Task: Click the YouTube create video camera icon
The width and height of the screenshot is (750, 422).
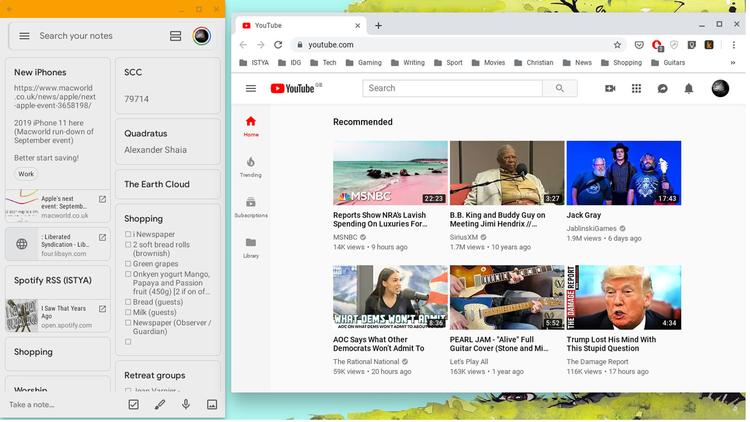Action: [x=610, y=89]
